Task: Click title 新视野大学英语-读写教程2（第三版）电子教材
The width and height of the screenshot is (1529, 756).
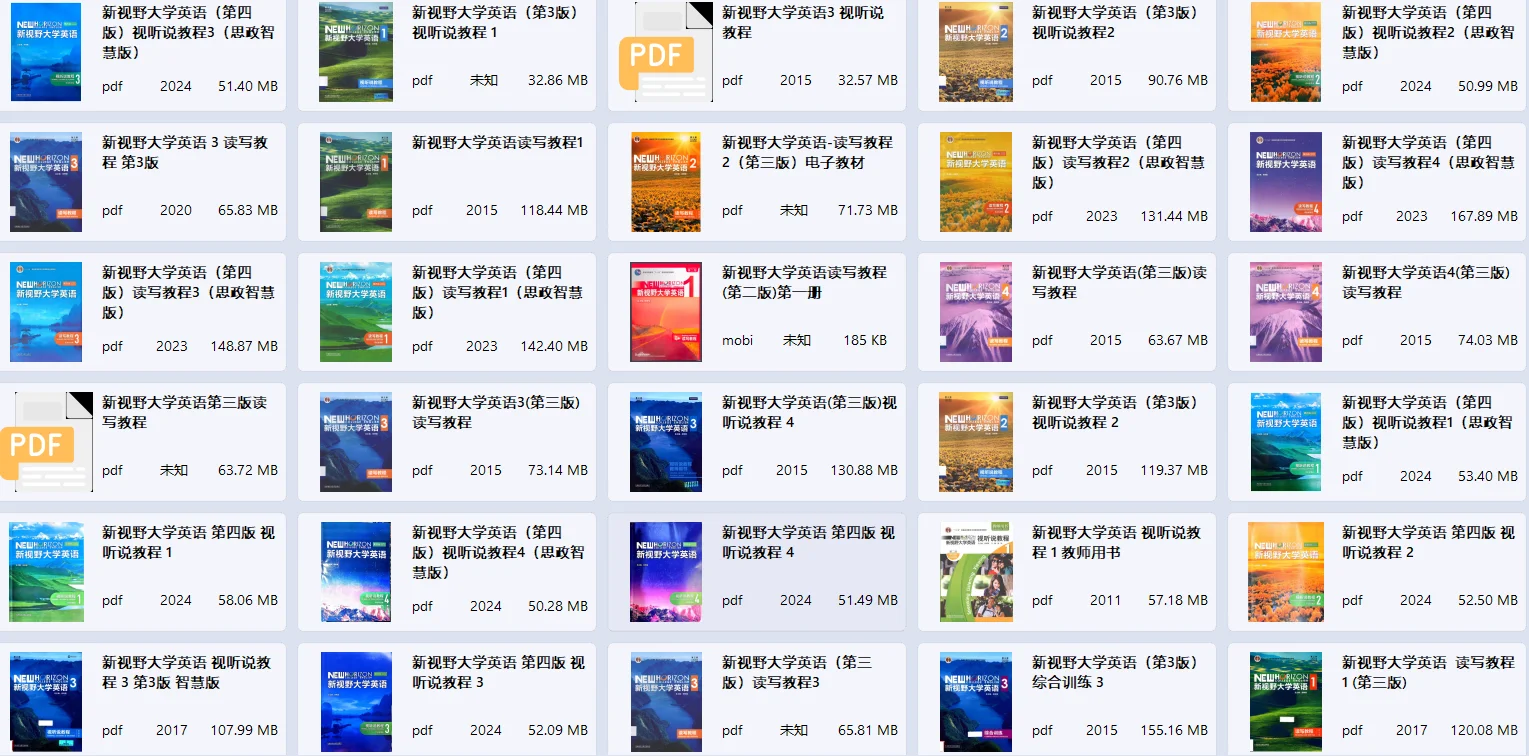Action: [807, 152]
